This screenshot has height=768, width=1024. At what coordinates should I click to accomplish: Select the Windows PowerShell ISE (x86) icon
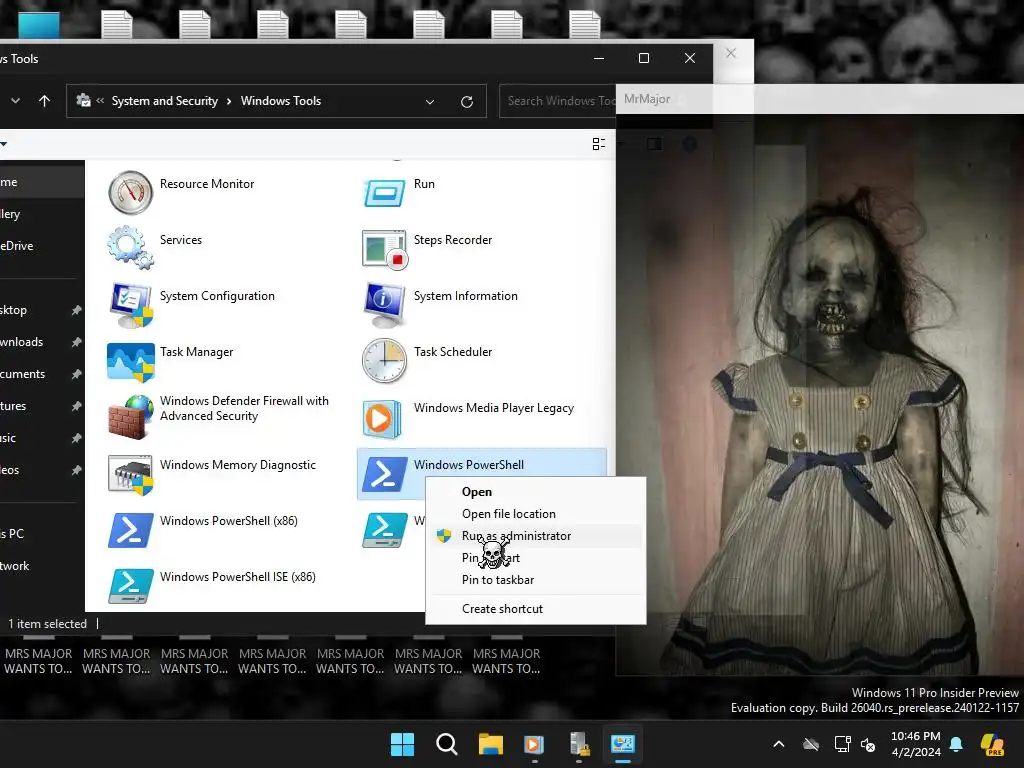(131, 586)
